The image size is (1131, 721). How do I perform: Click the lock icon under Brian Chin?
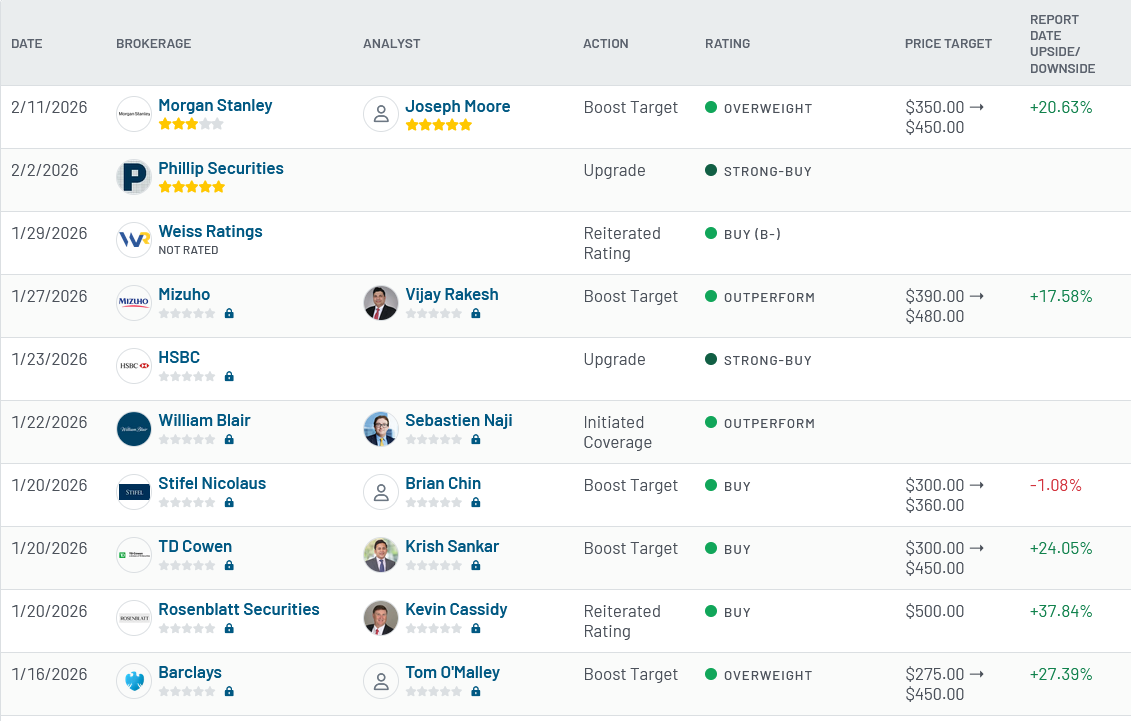click(x=476, y=503)
